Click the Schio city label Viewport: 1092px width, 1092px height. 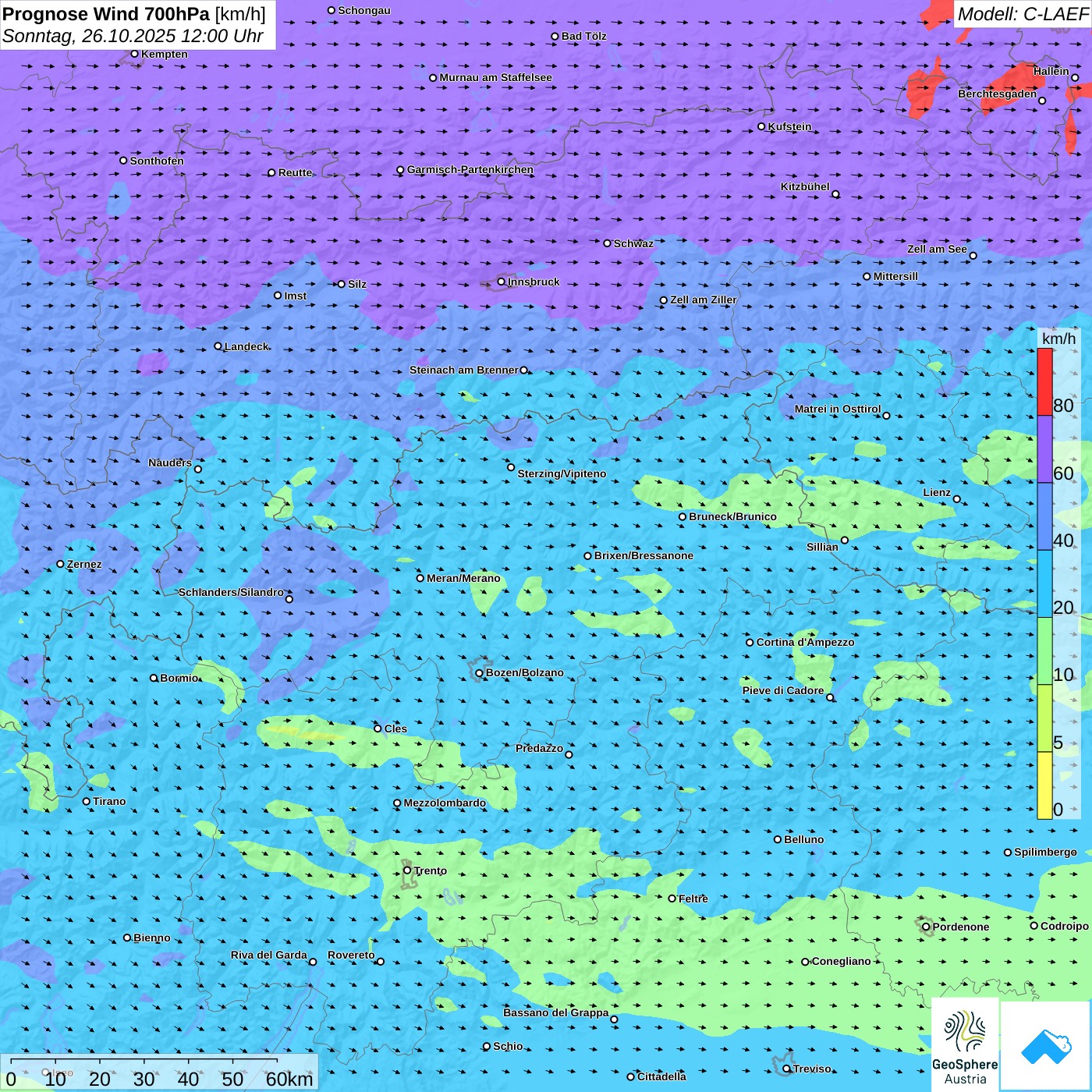tap(508, 1046)
